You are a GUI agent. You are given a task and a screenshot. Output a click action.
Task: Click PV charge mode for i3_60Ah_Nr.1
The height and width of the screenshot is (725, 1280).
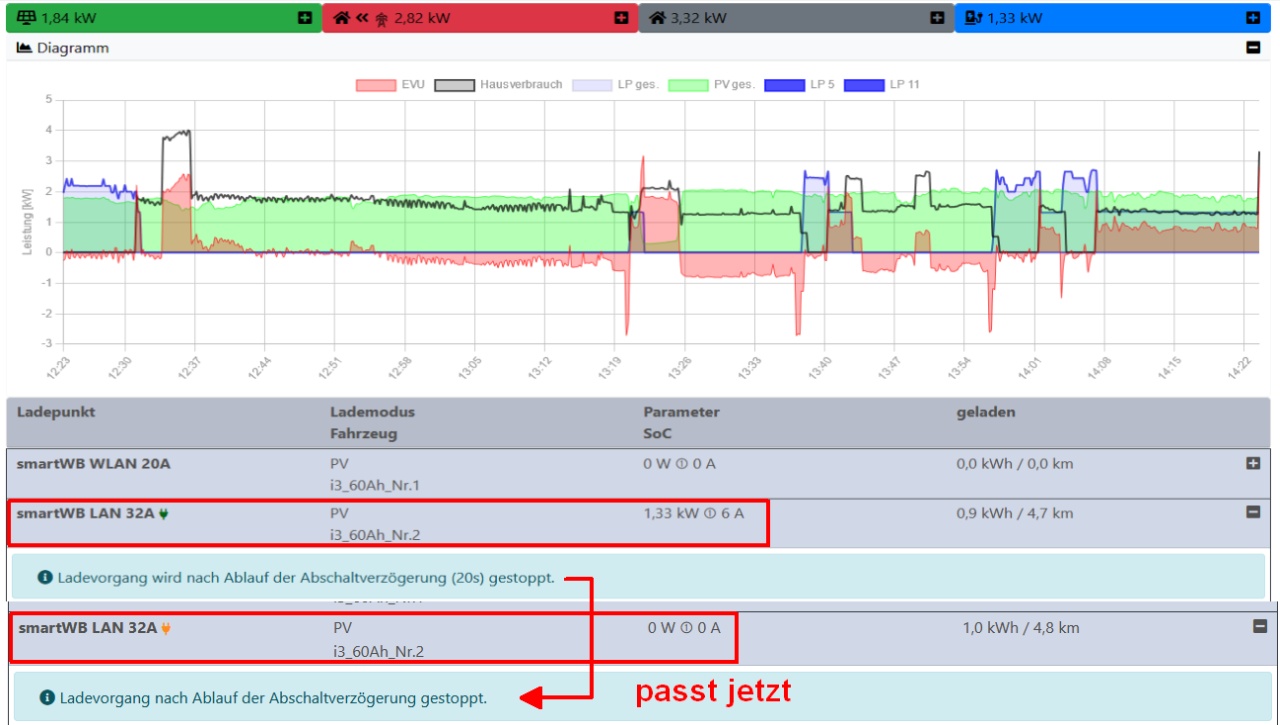[339, 464]
